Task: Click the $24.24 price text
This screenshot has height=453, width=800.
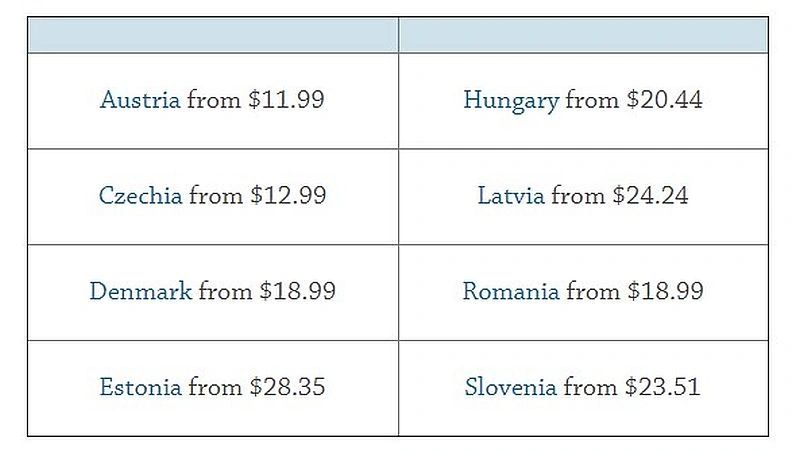Action: click(x=651, y=195)
